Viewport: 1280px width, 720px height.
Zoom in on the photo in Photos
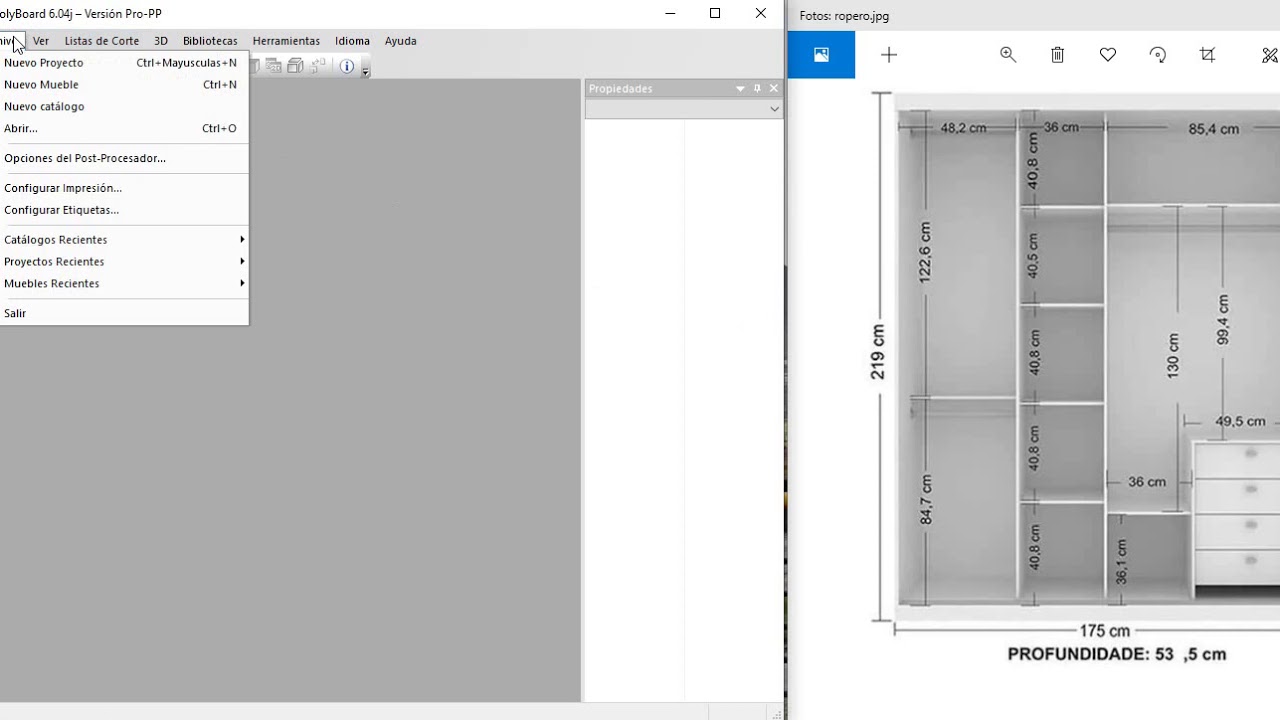(x=1008, y=55)
